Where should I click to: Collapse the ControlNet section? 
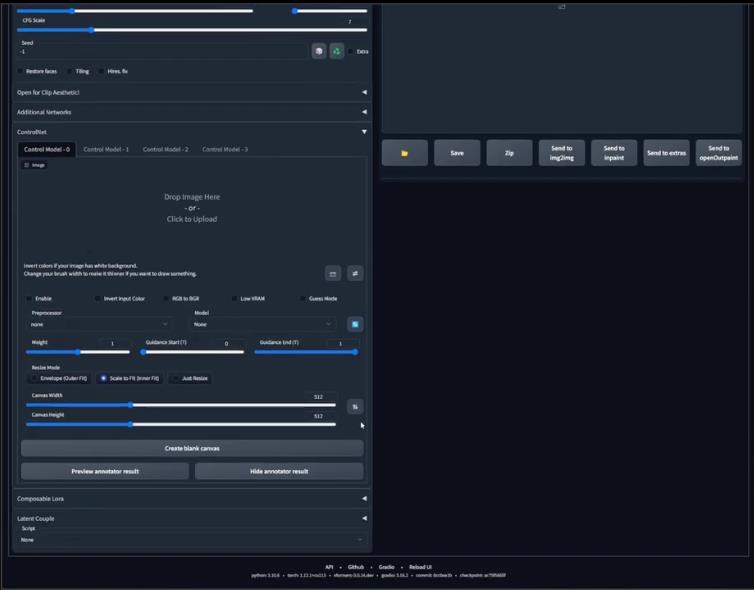[192, 132]
